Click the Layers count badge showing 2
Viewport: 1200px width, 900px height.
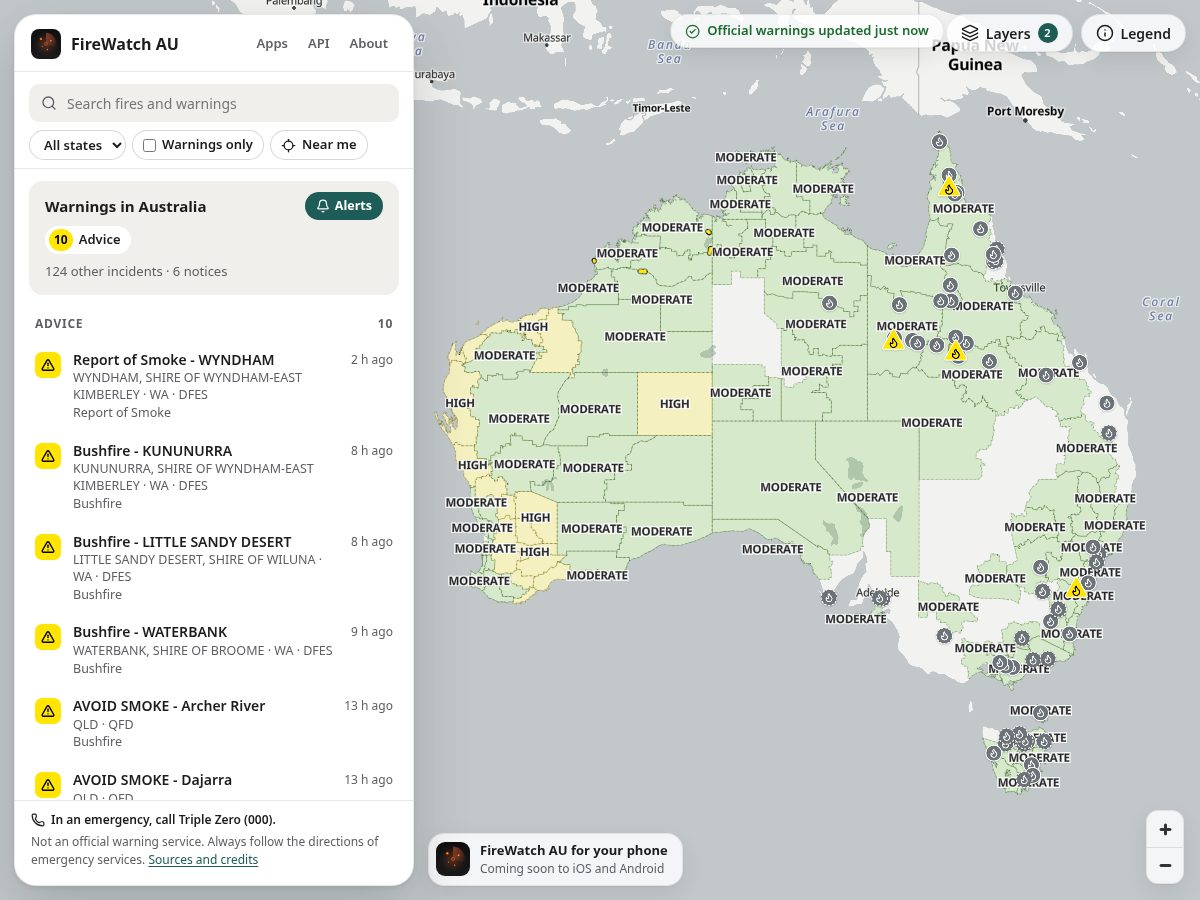pyautogui.click(x=1048, y=33)
